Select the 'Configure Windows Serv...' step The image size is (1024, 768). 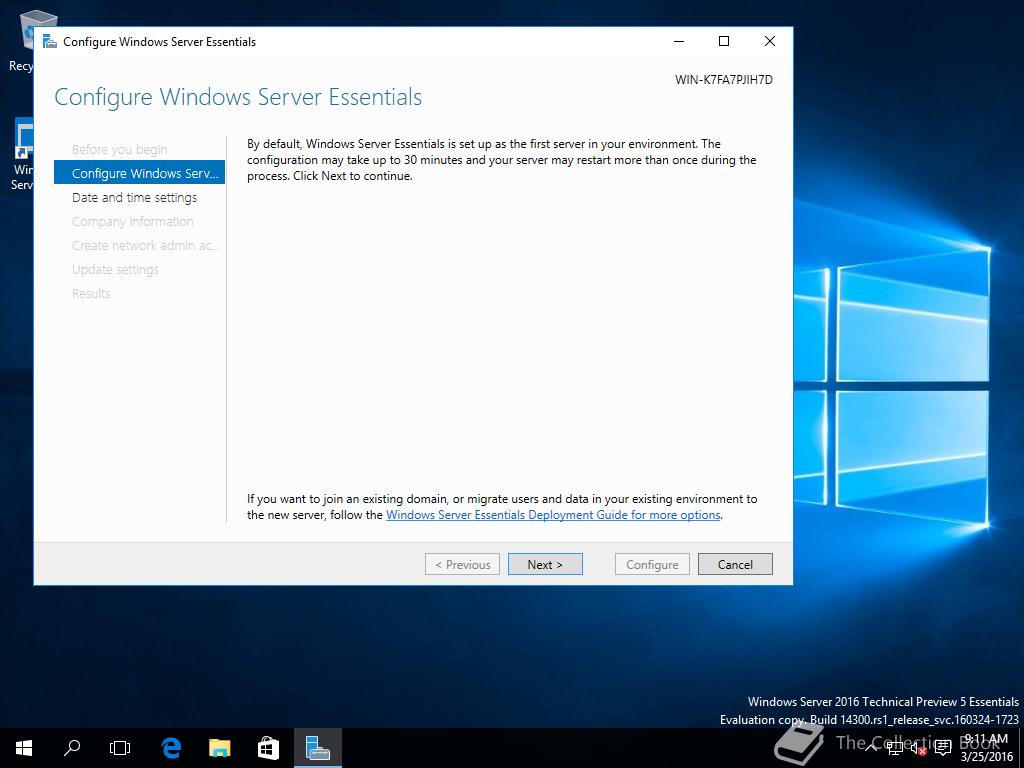139,173
